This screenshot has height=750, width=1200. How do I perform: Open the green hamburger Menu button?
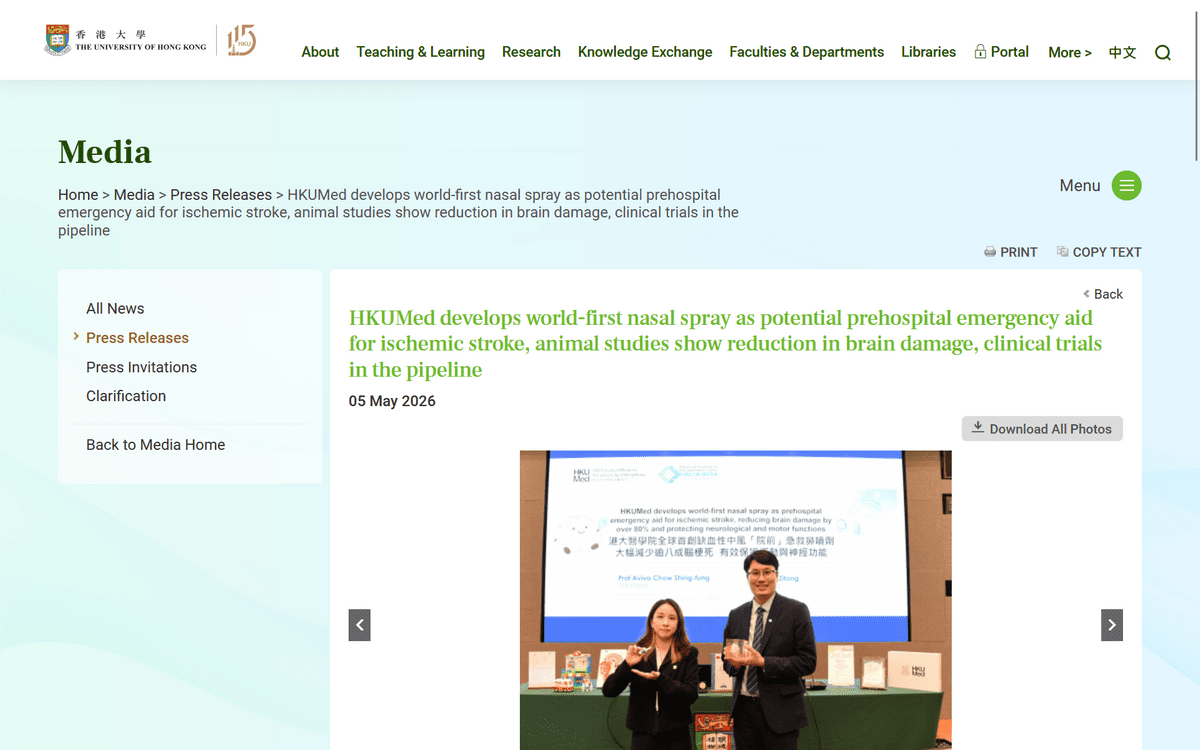point(1126,185)
